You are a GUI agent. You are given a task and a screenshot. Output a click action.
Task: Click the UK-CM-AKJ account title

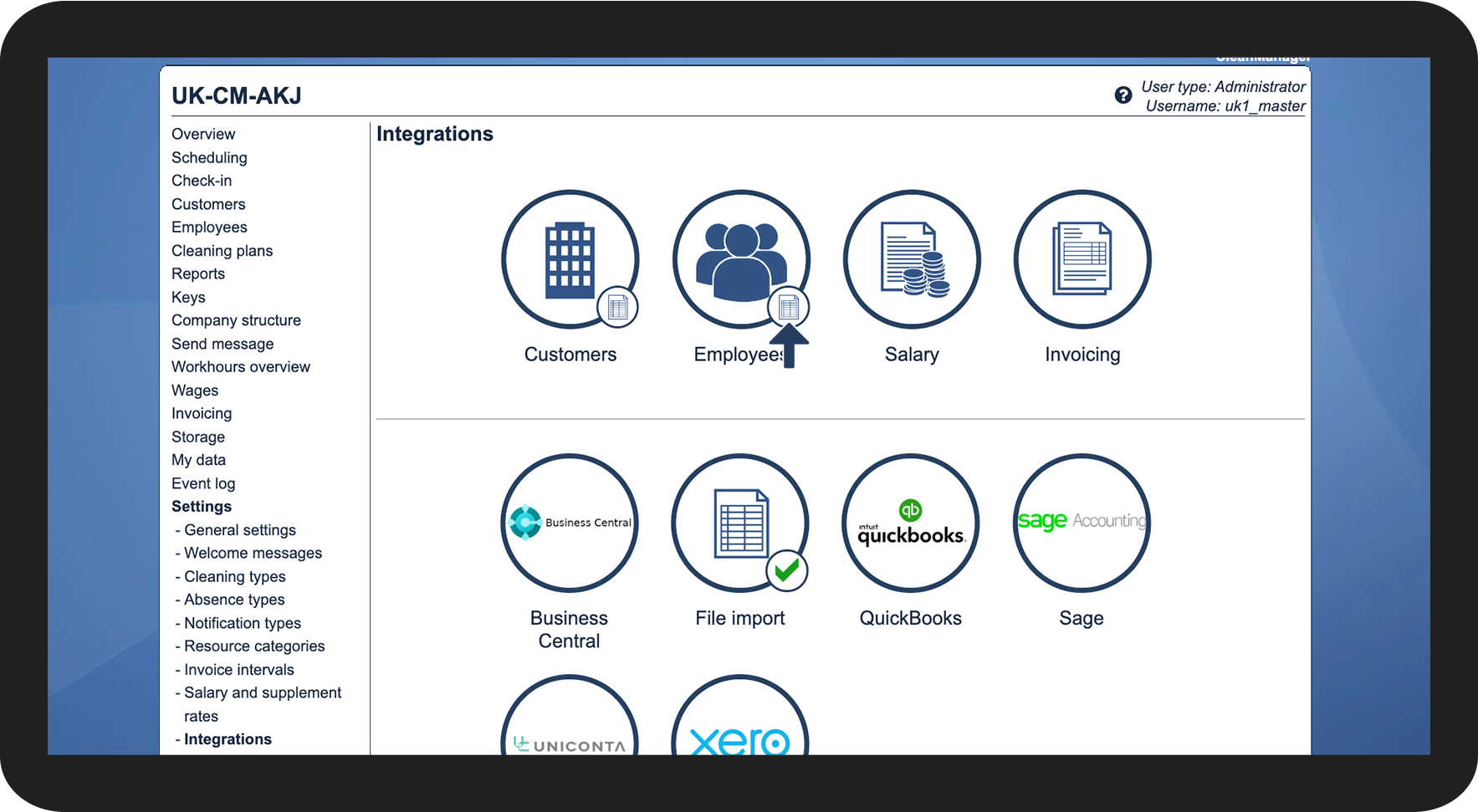[237, 95]
